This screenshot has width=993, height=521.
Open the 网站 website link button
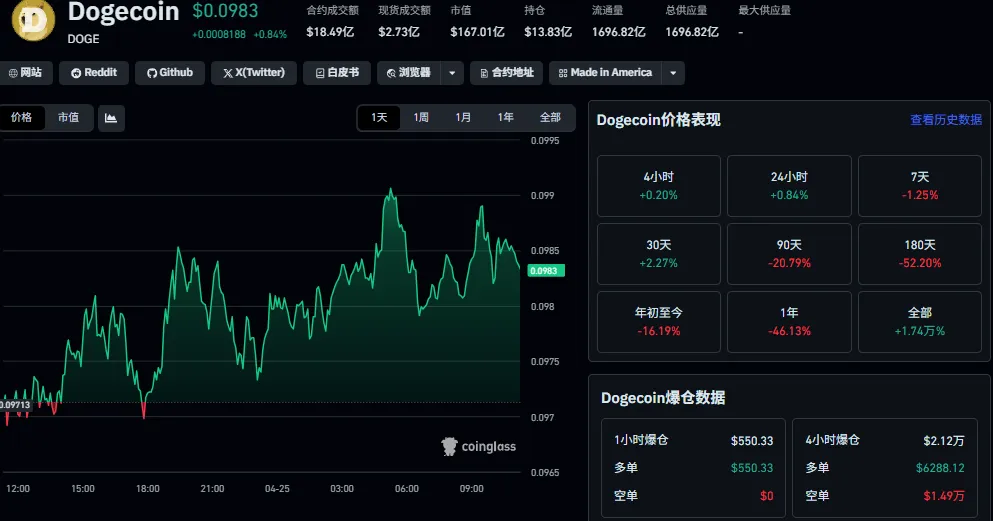(x=25, y=73)
